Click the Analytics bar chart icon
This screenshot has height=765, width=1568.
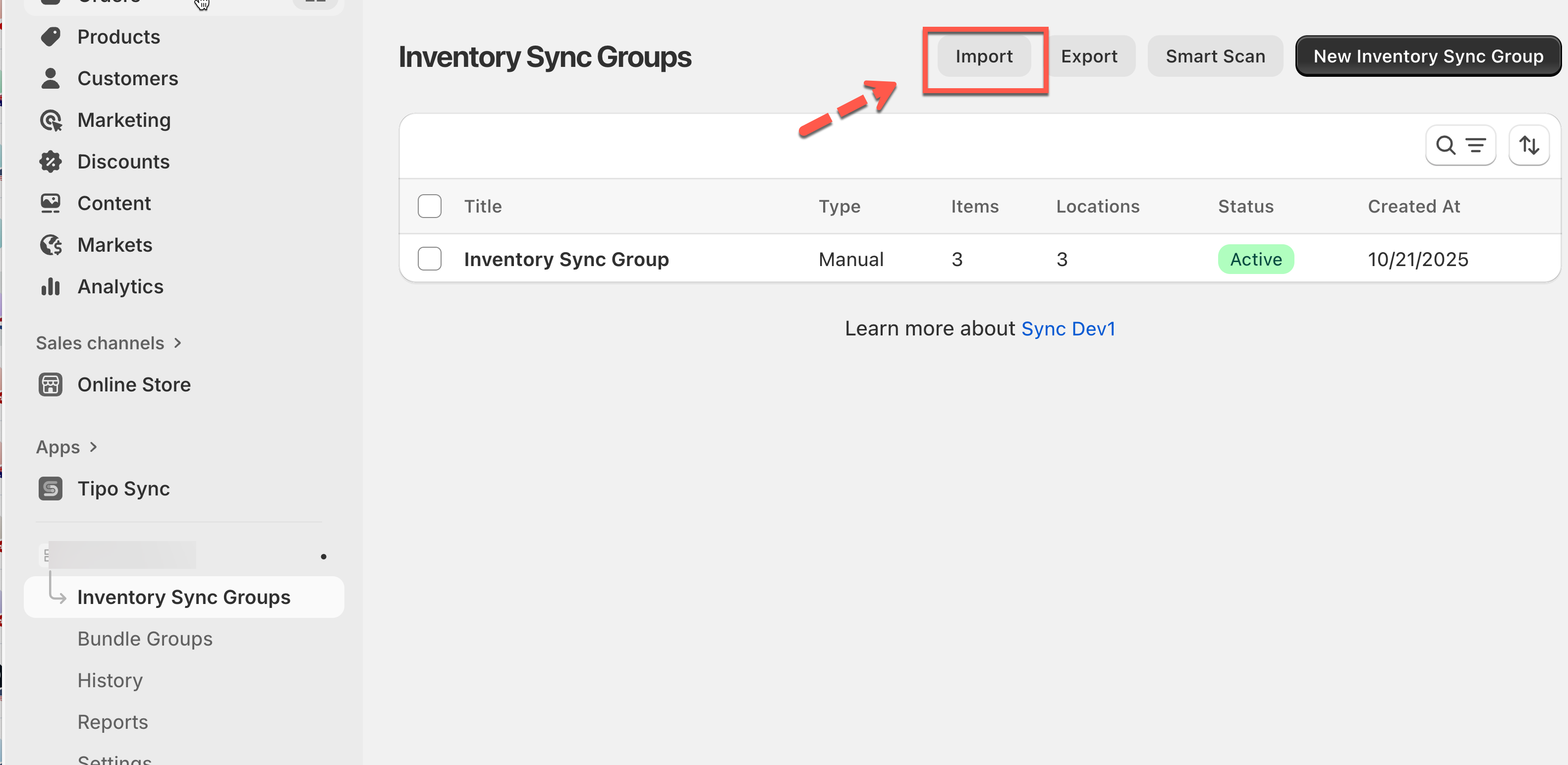click(51, 287)
